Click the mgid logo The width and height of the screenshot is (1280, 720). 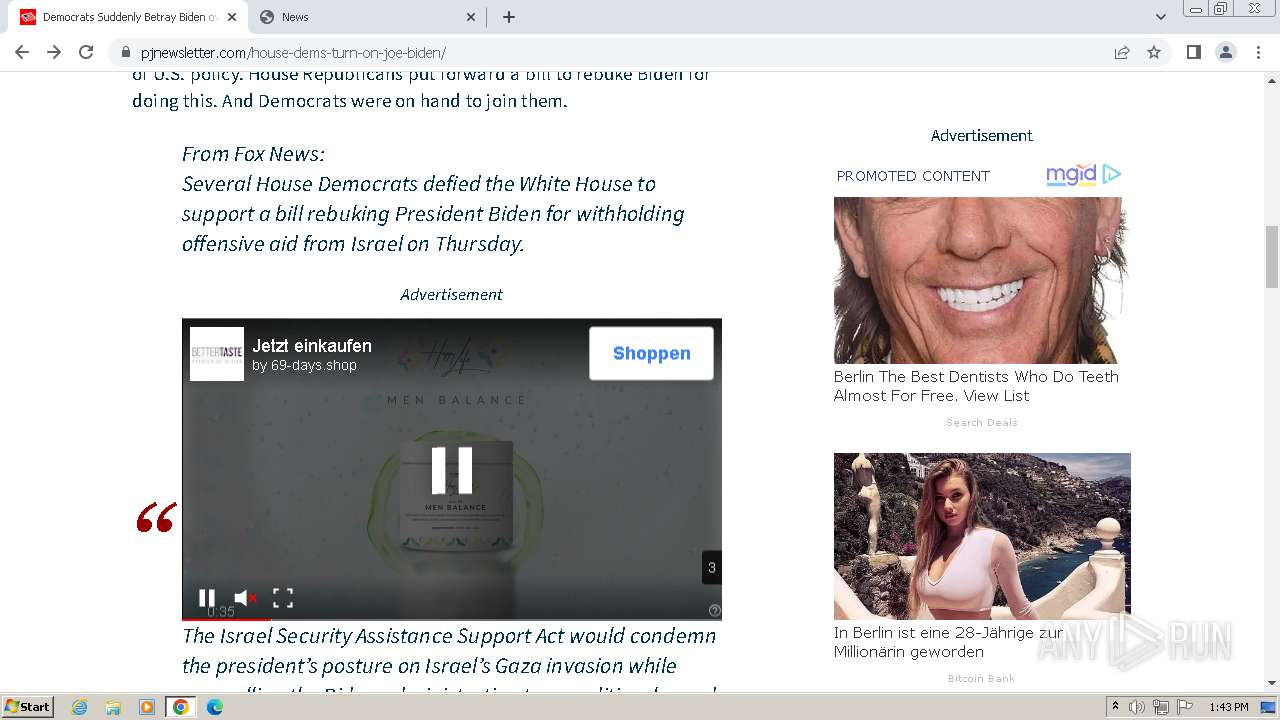point(1071,175)
